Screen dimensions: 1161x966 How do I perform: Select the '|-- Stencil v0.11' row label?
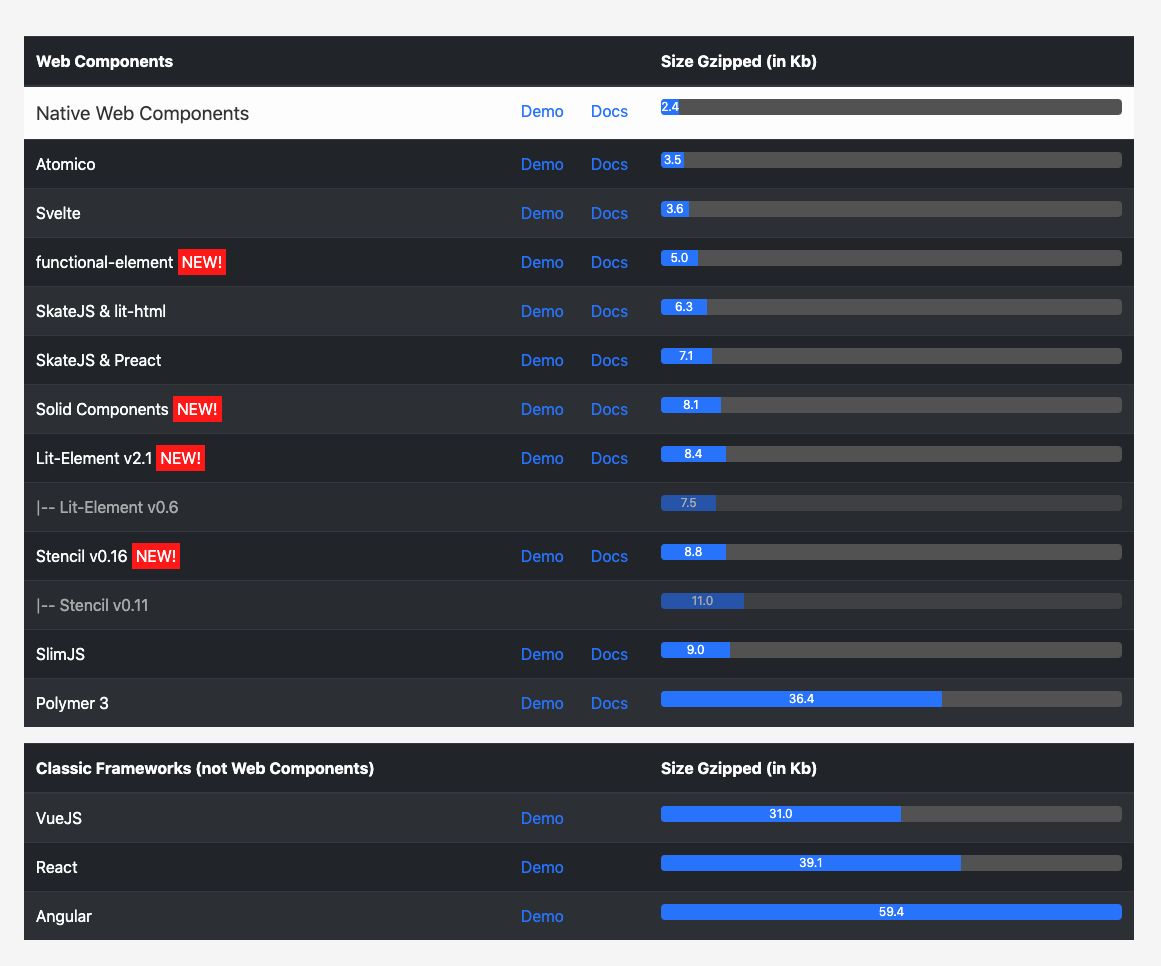point(92,606)
